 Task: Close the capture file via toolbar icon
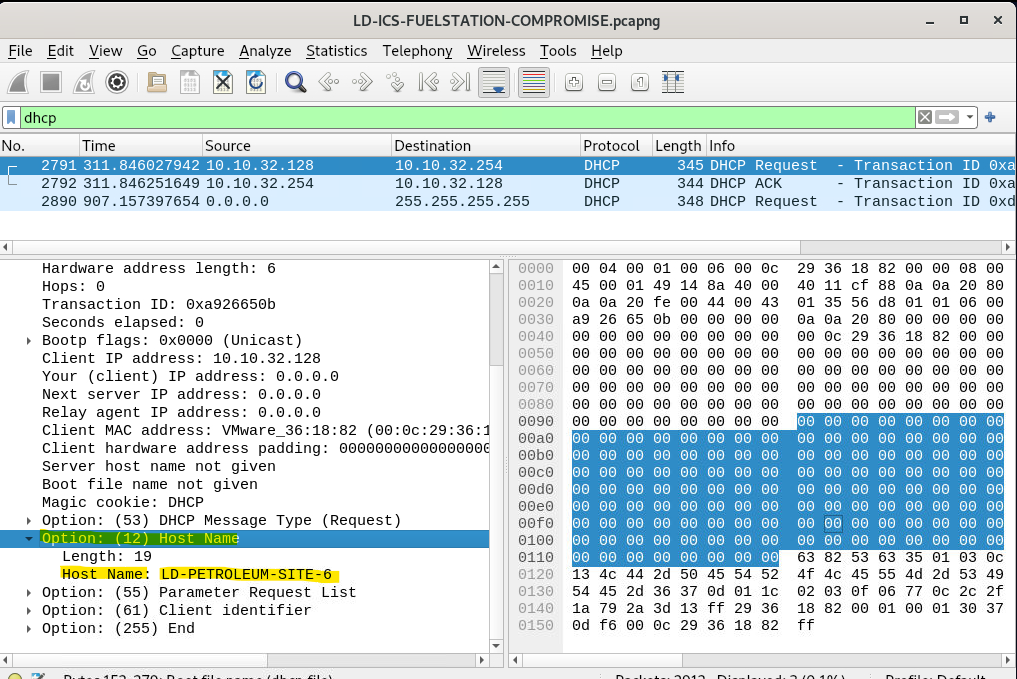point(223,82)
